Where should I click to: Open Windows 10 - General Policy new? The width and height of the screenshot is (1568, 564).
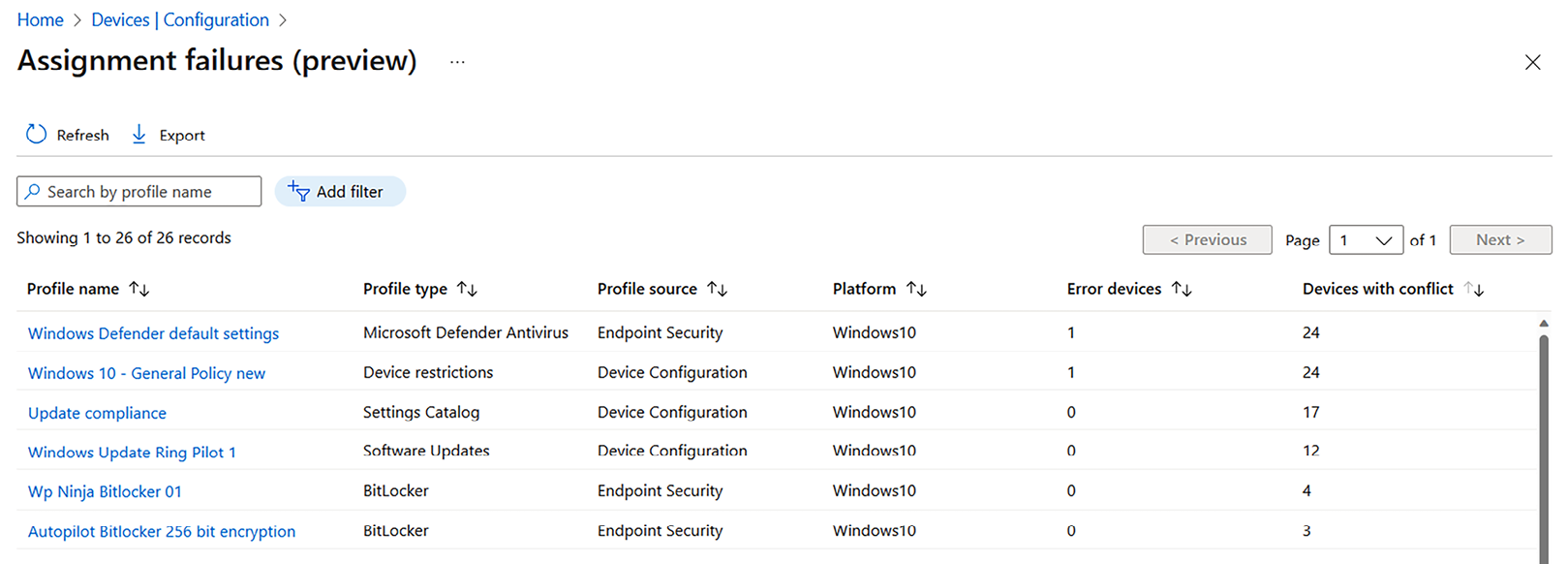click(146, 373)
